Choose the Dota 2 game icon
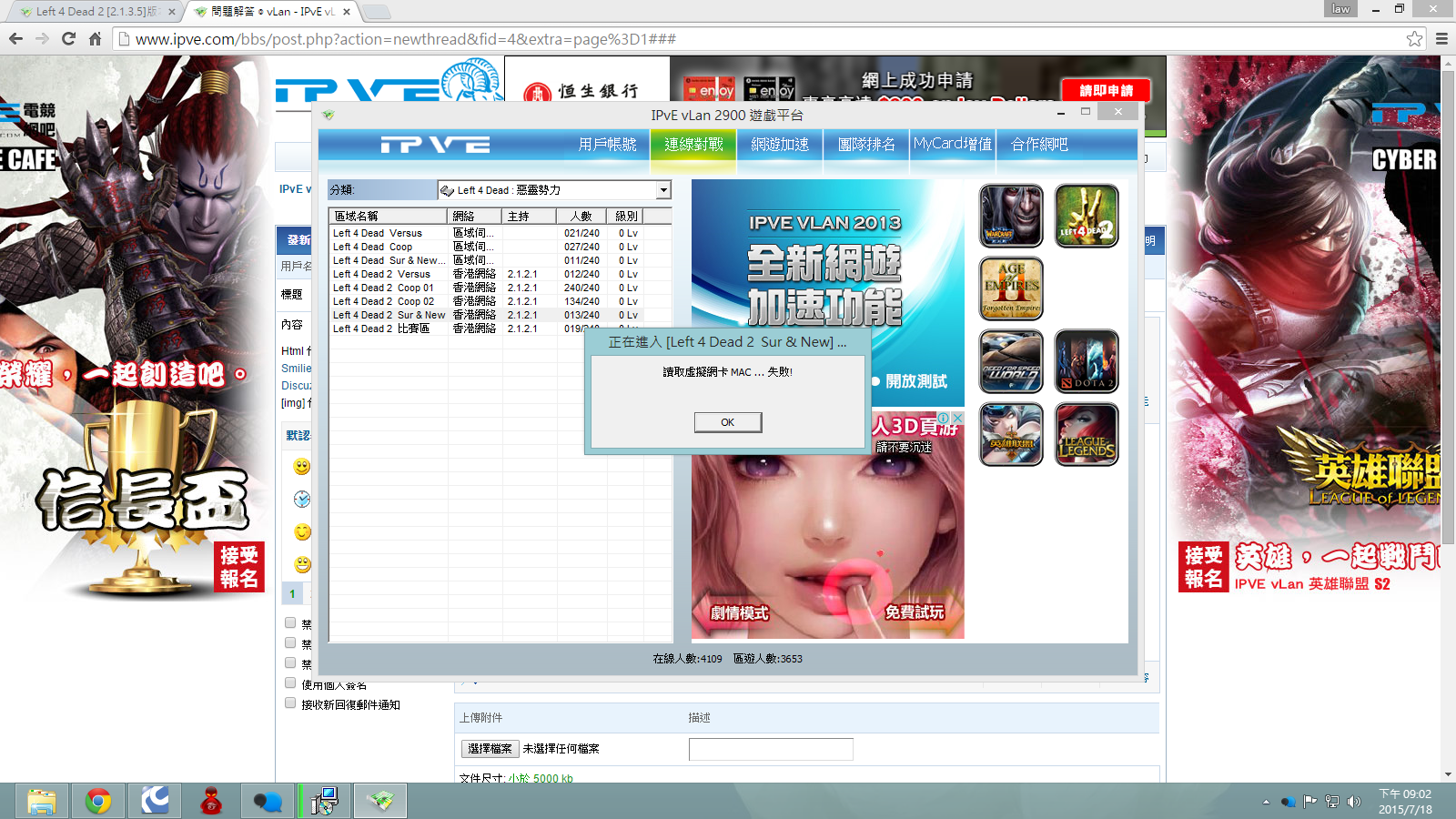Image resolution: width=1456 pixels, height=819 pixels. (x=1086, y=361)
